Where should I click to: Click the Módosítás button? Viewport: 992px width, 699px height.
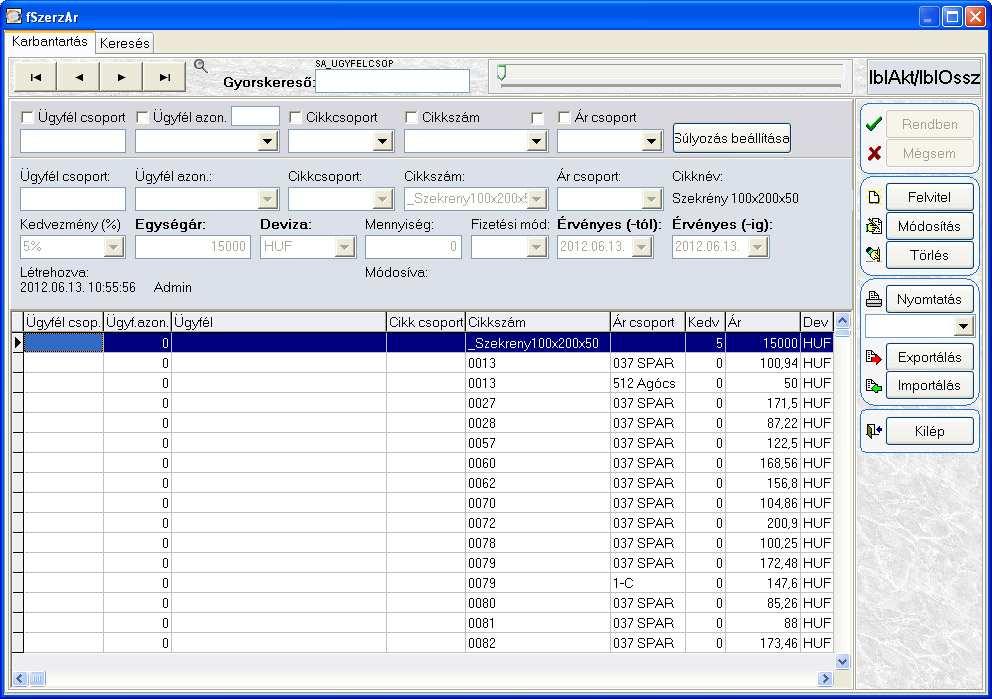[x=929, y=226]
